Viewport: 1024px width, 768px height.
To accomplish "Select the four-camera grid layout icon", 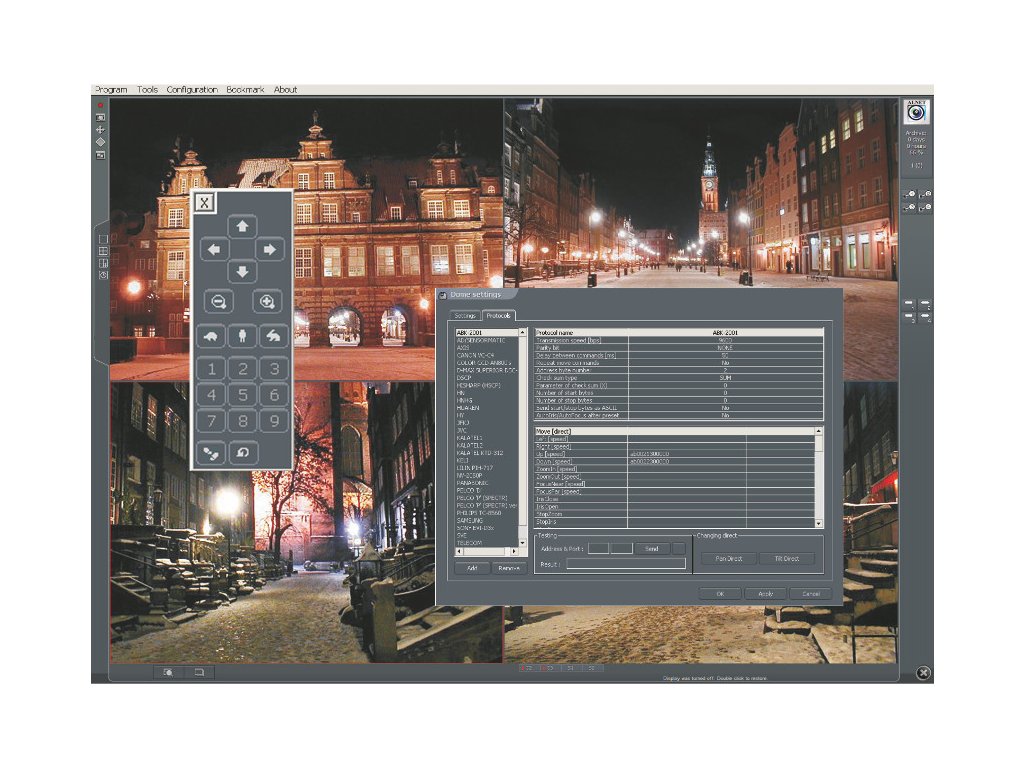I will tap(103, 251).
